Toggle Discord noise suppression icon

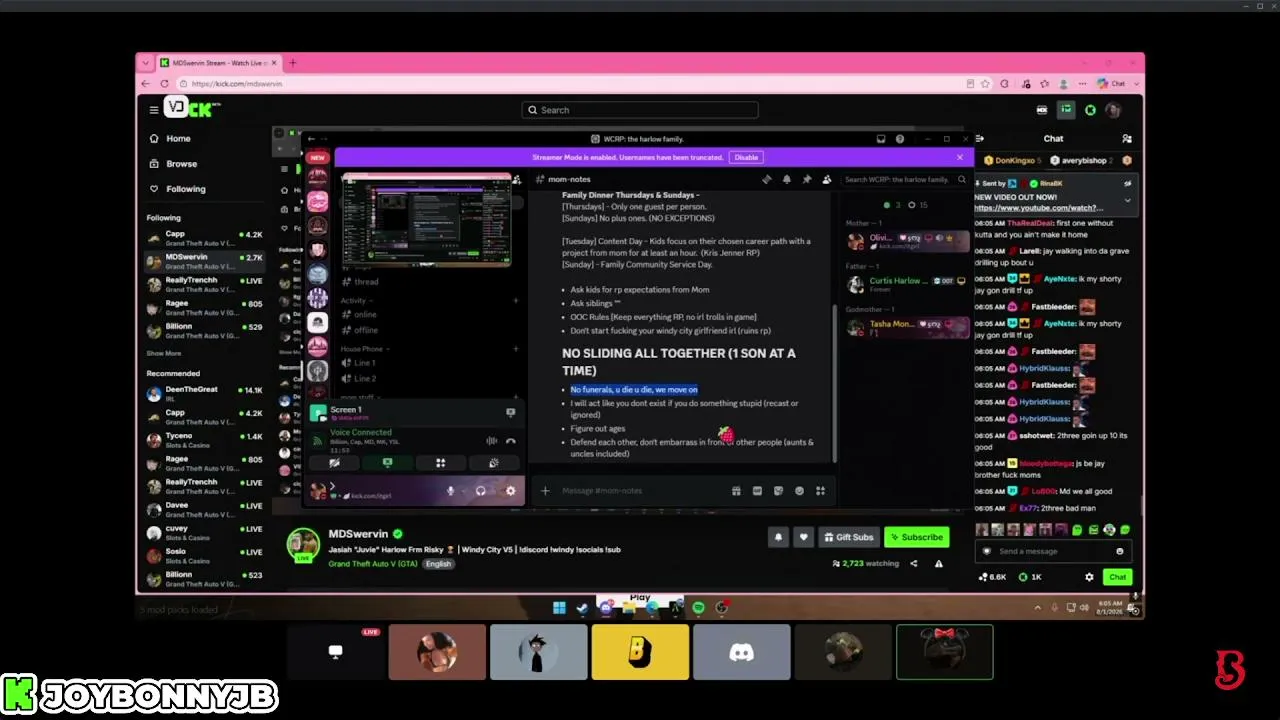(x=491, y=440)
